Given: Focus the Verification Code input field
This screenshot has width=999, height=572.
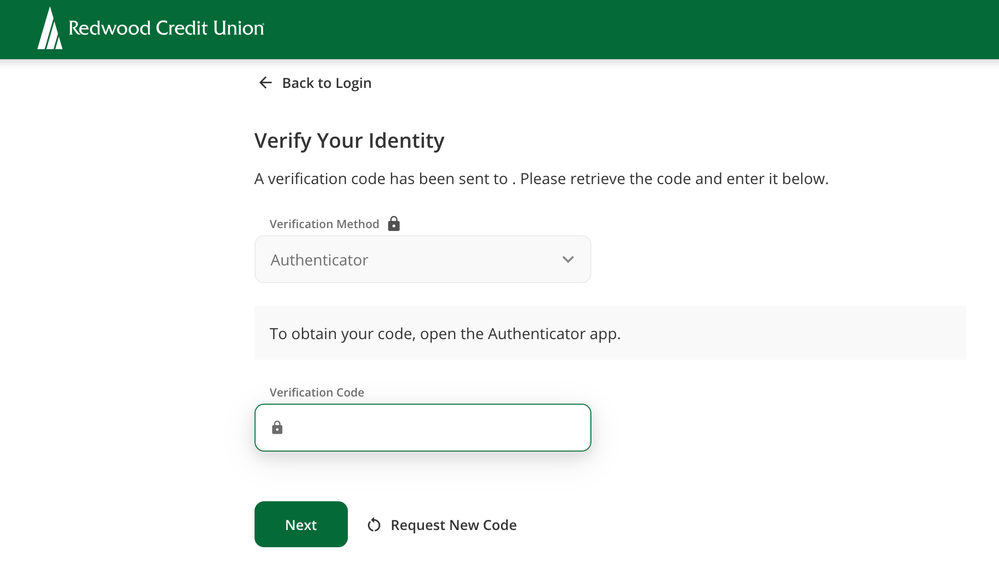Looking at the screenshot, I should coord(435,428).
